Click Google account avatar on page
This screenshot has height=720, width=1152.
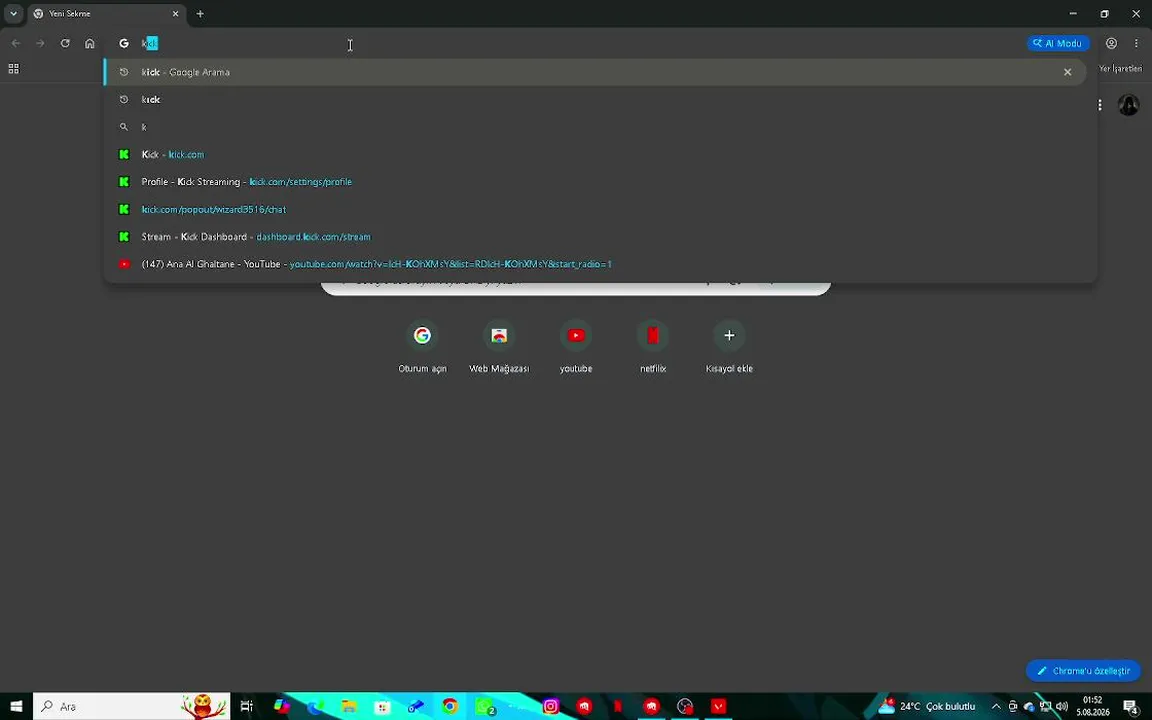coord(1128,105)
